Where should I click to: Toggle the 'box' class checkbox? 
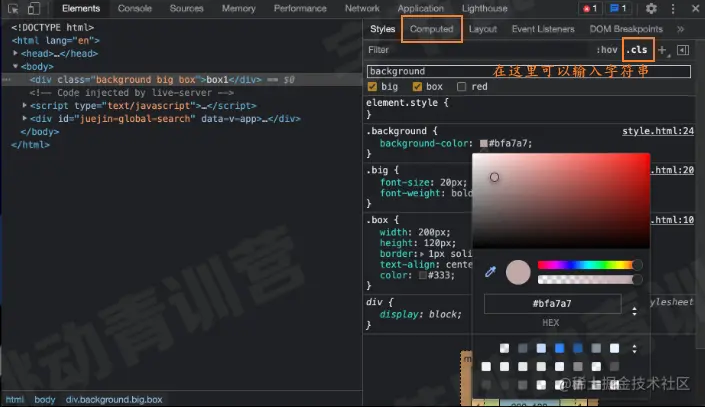point(417,87)
